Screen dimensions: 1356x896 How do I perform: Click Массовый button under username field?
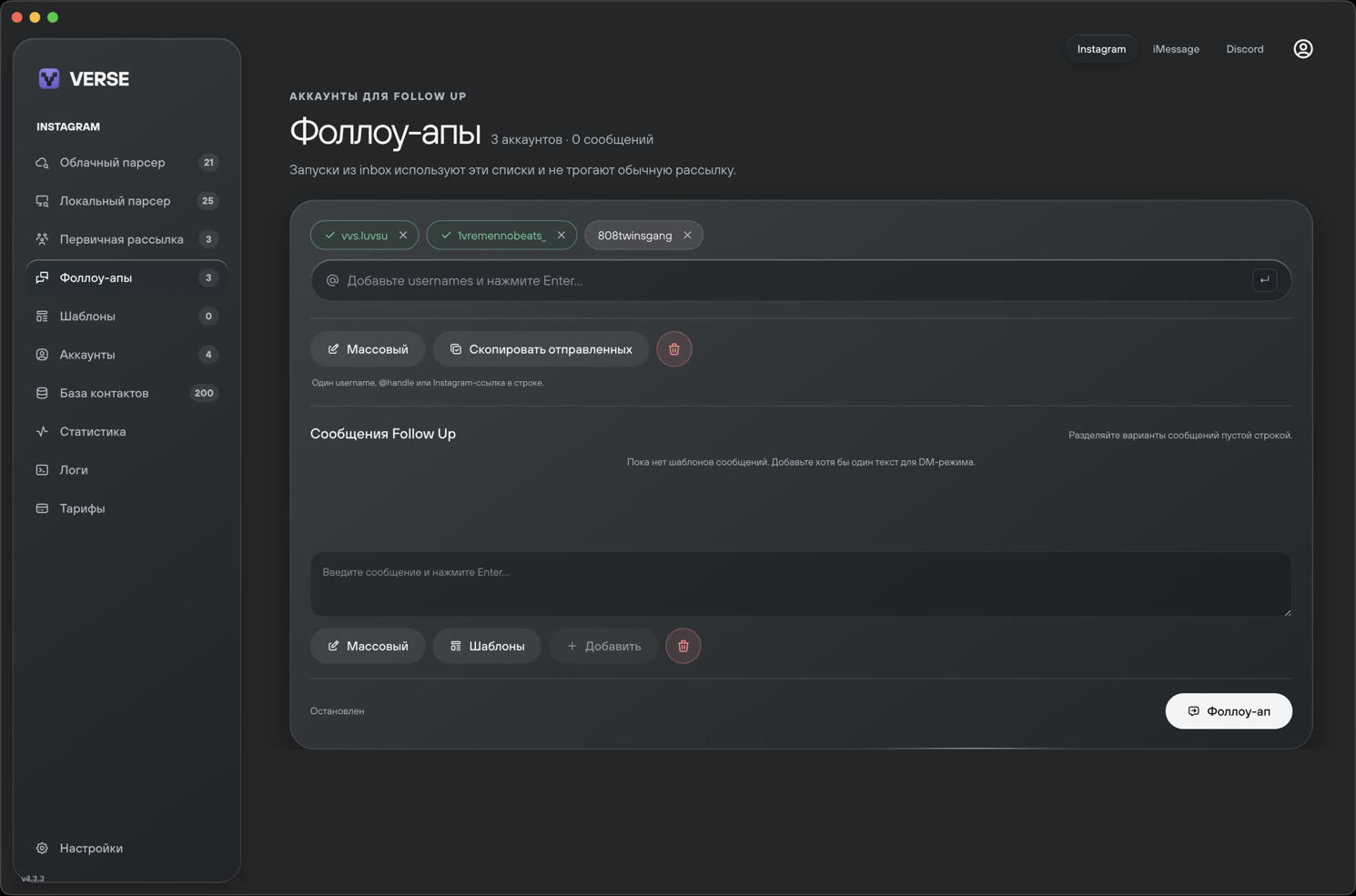[x=368, y=349]
